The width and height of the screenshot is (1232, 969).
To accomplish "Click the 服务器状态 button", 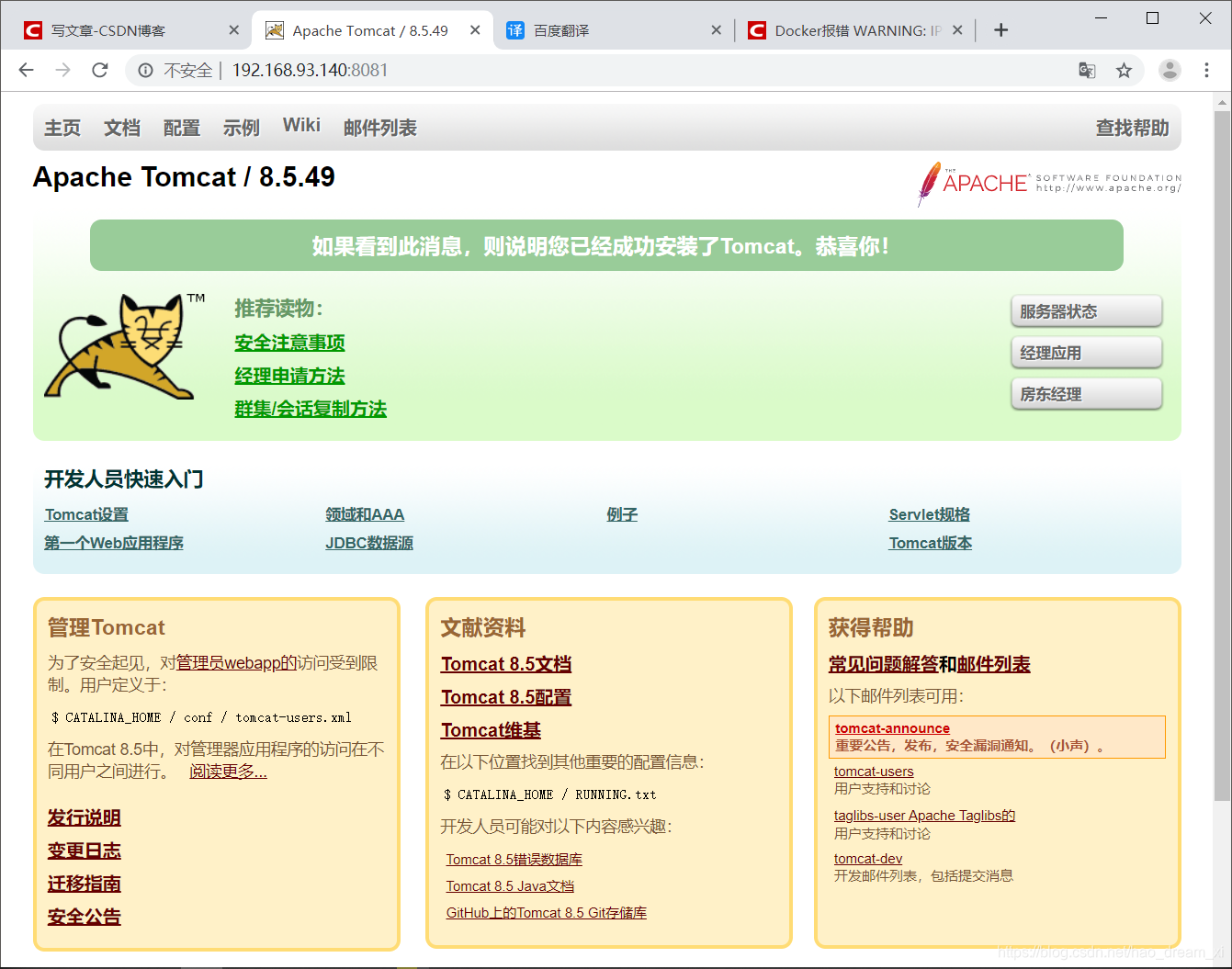I will coord(1086,311).
